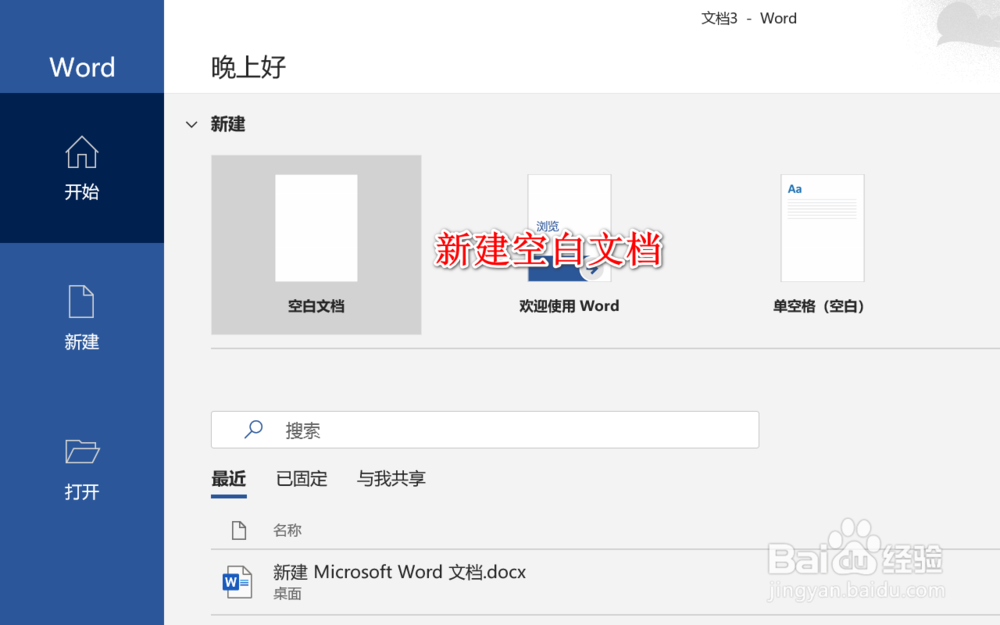Image resolution: width=1000 pixels, height=625 pixels.
Task: Click the 搜索 search input field
Action: pyautogui.click(x=485, y=430)
